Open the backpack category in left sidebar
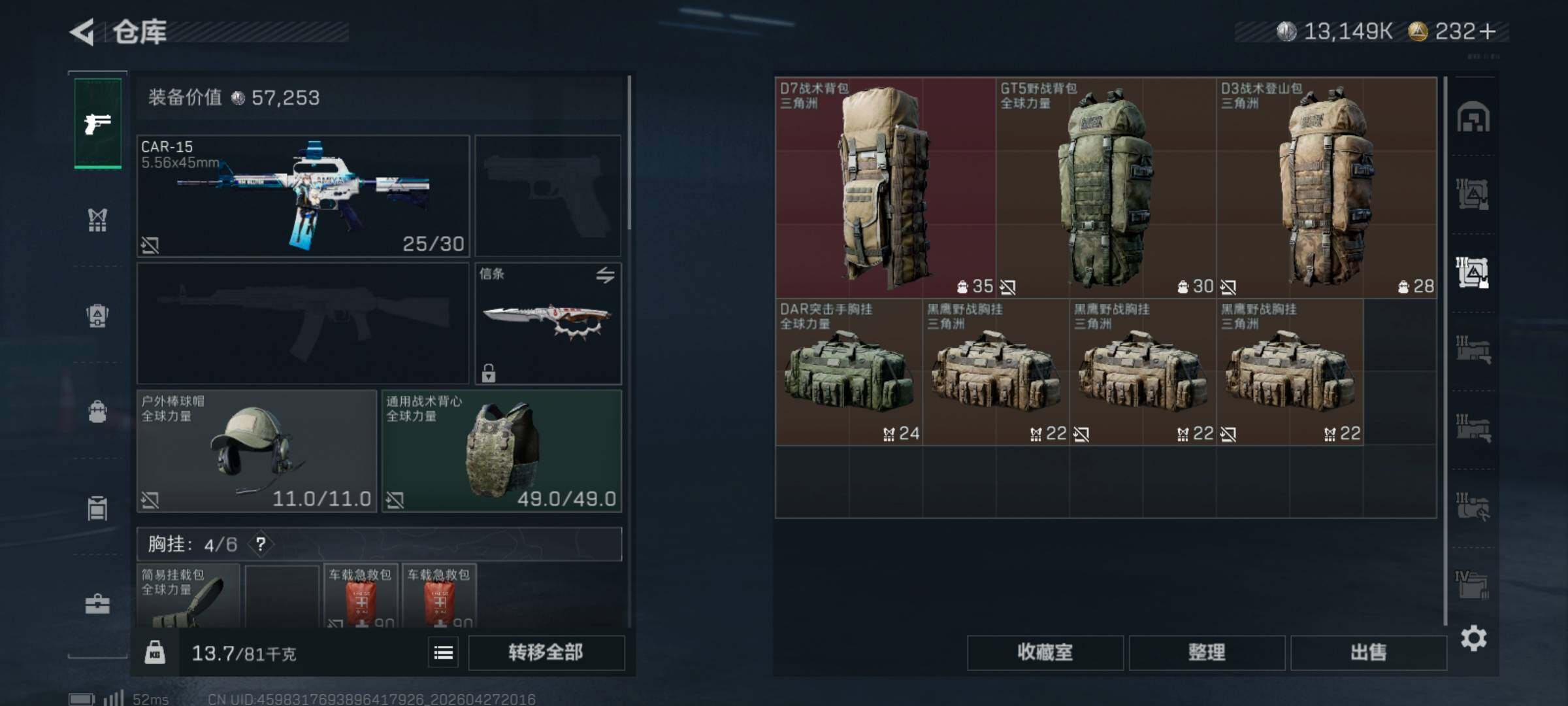The image size is (1568, 706). point(97,412)
